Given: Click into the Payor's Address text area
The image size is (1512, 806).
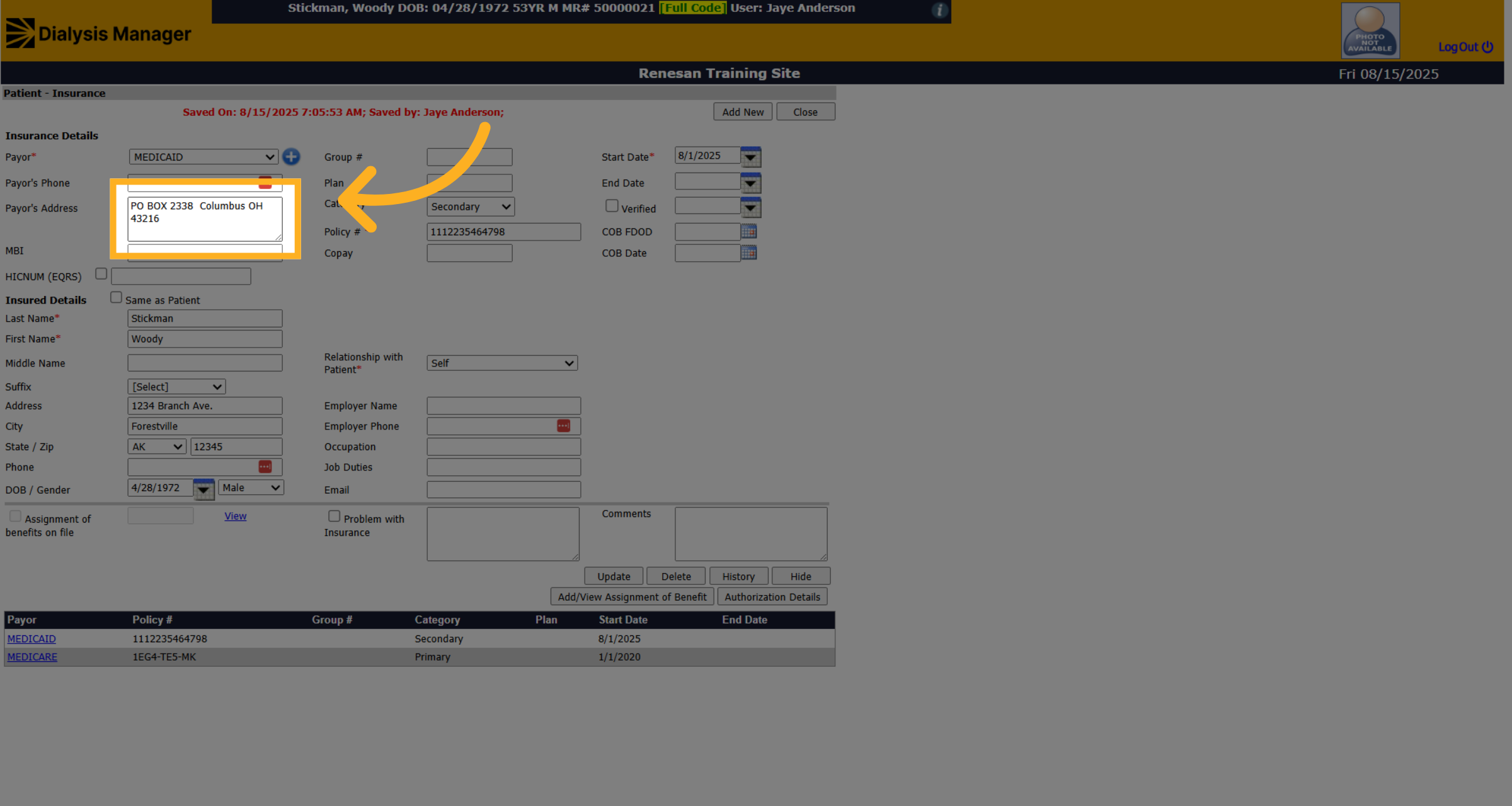Looking at the screenshot, I should click(205, 219).
